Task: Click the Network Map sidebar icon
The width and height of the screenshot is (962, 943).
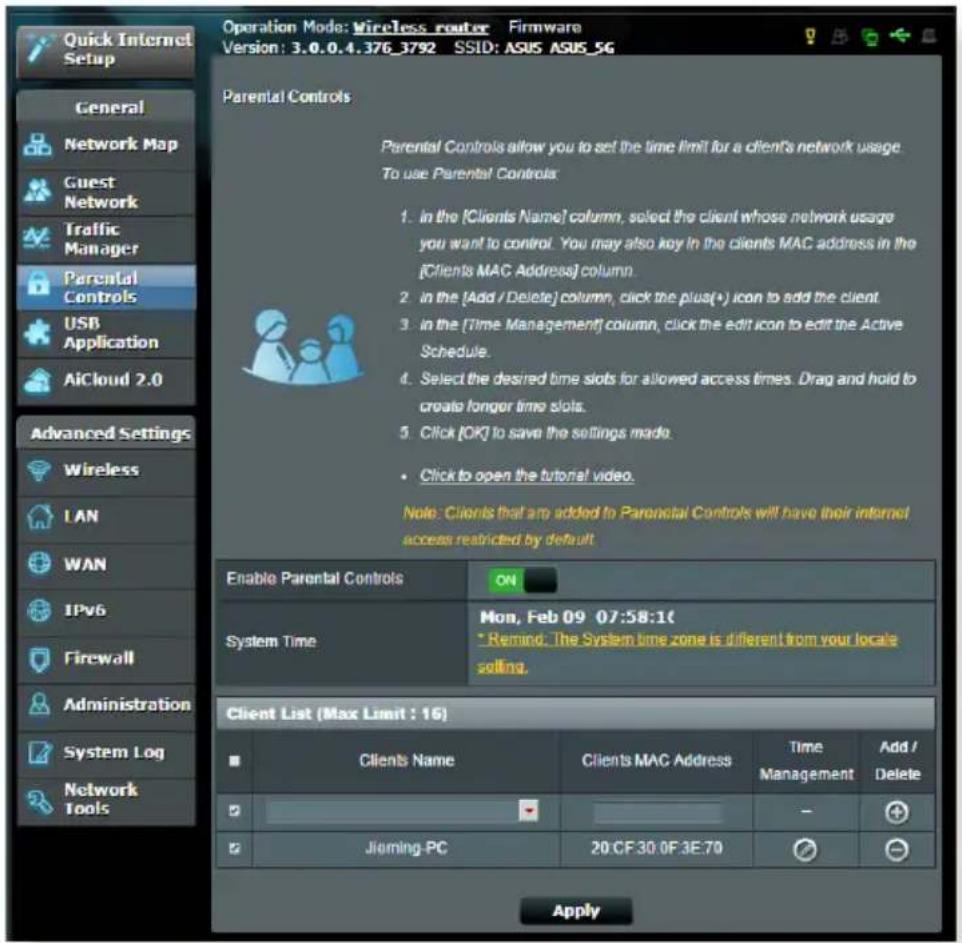Action: click(37, 145)
